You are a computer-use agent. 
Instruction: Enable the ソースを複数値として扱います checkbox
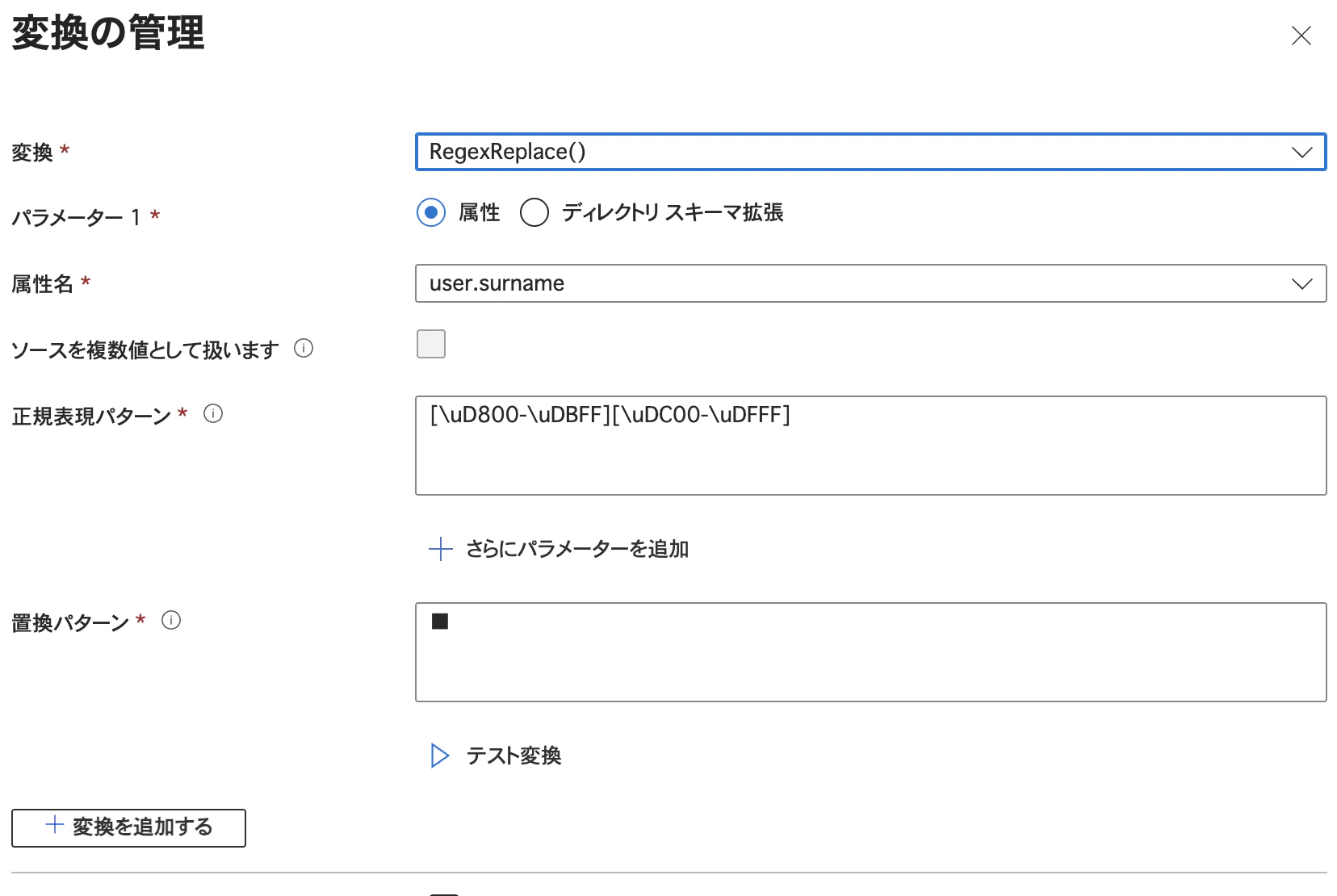pyautogui.click(x=431, y=344)
